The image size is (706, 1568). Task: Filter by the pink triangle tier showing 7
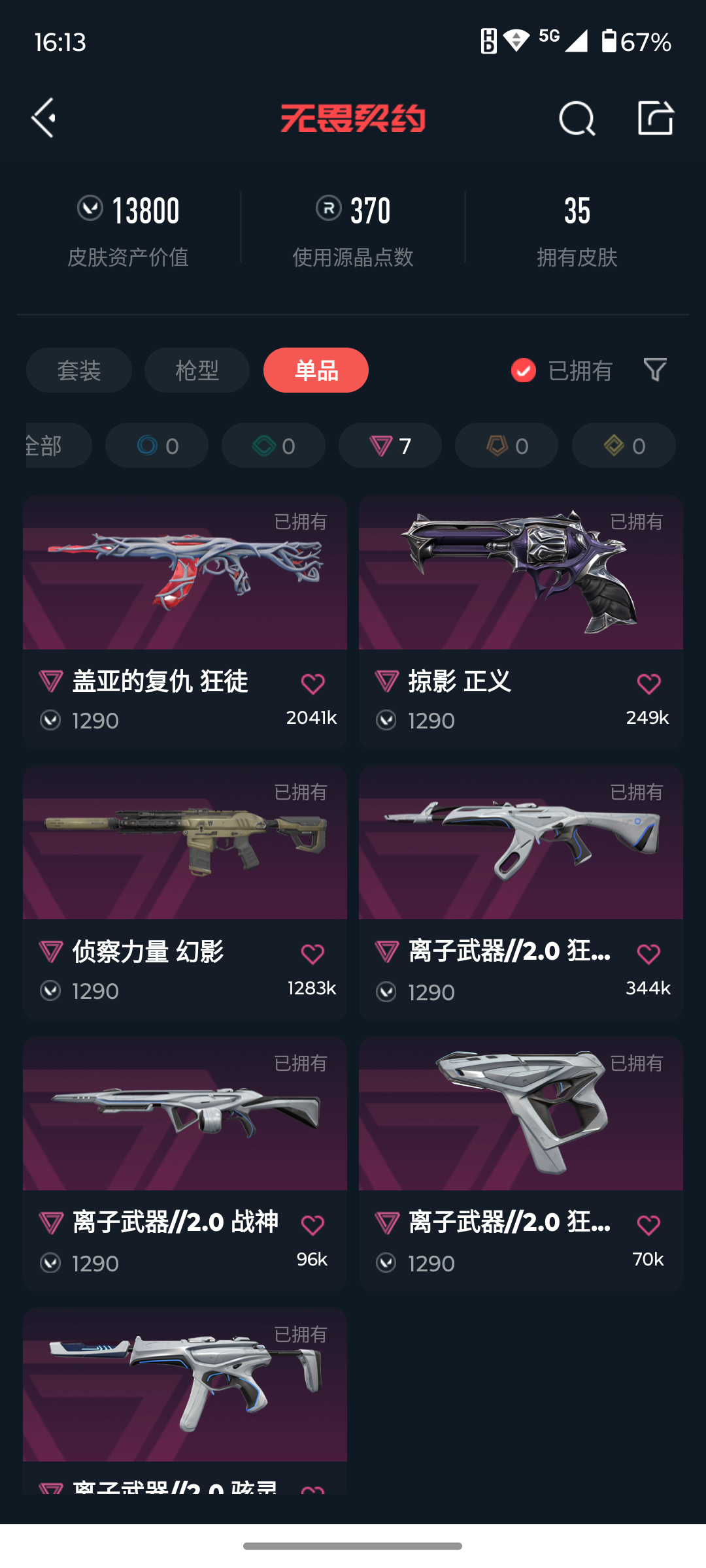coord(390,446)
